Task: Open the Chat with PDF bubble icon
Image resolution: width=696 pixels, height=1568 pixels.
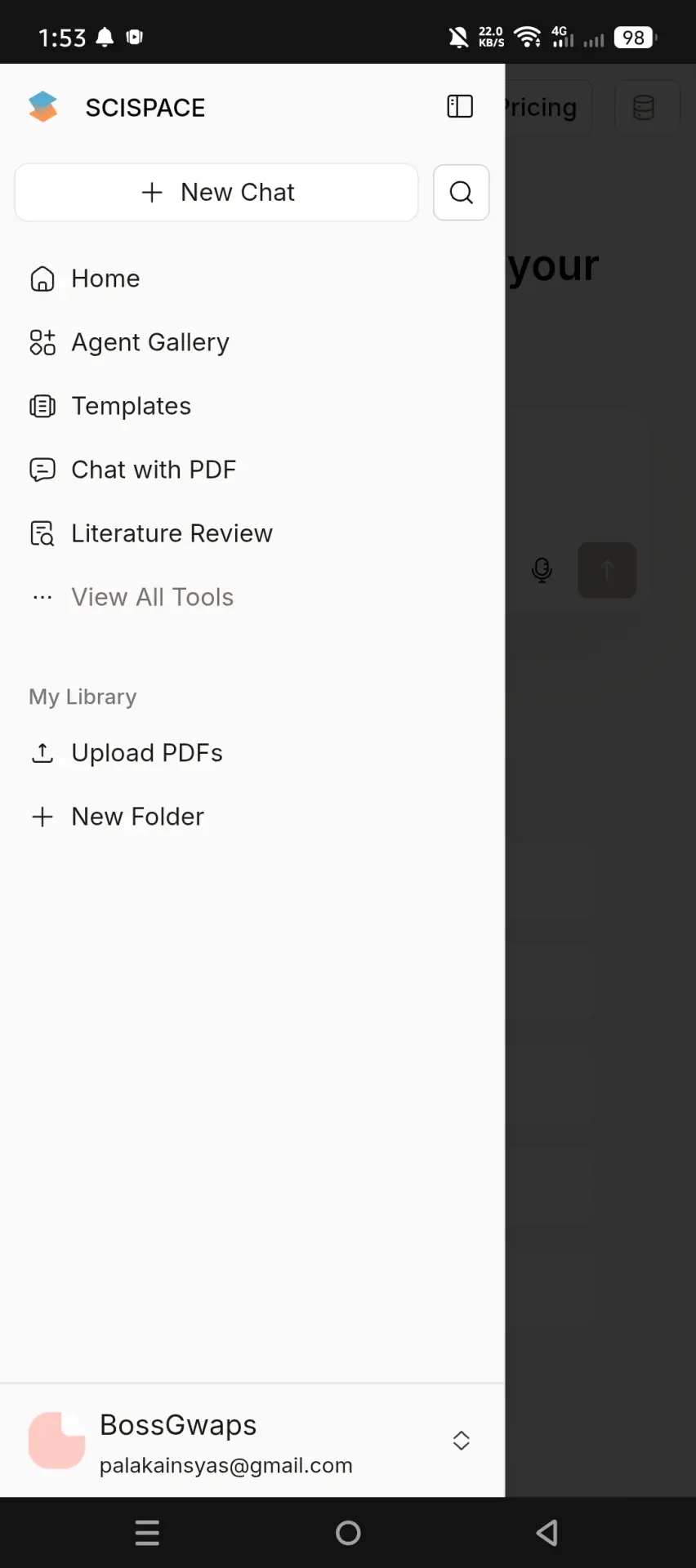Action: 42,470
